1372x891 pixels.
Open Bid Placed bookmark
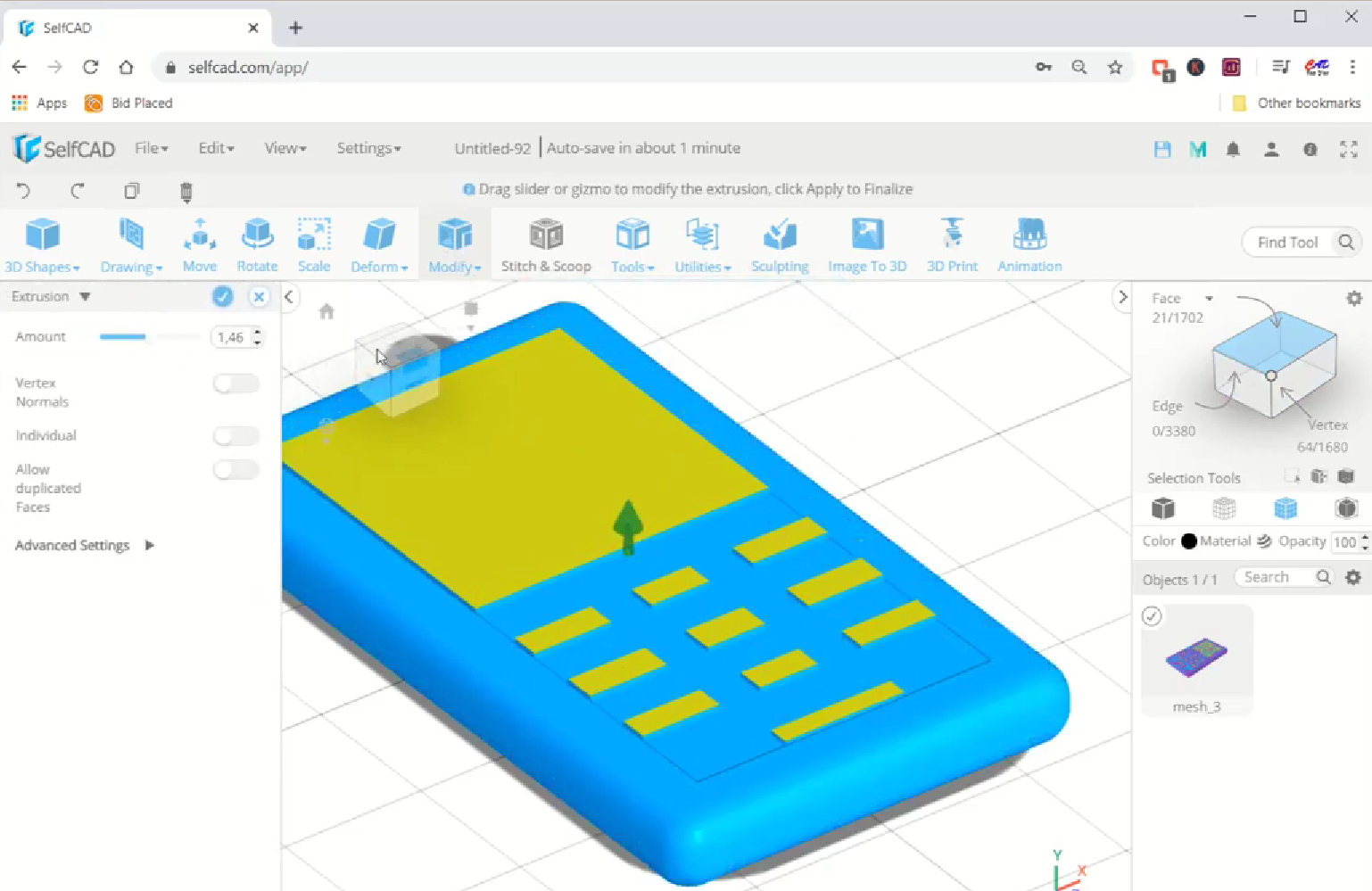(128, 103)
